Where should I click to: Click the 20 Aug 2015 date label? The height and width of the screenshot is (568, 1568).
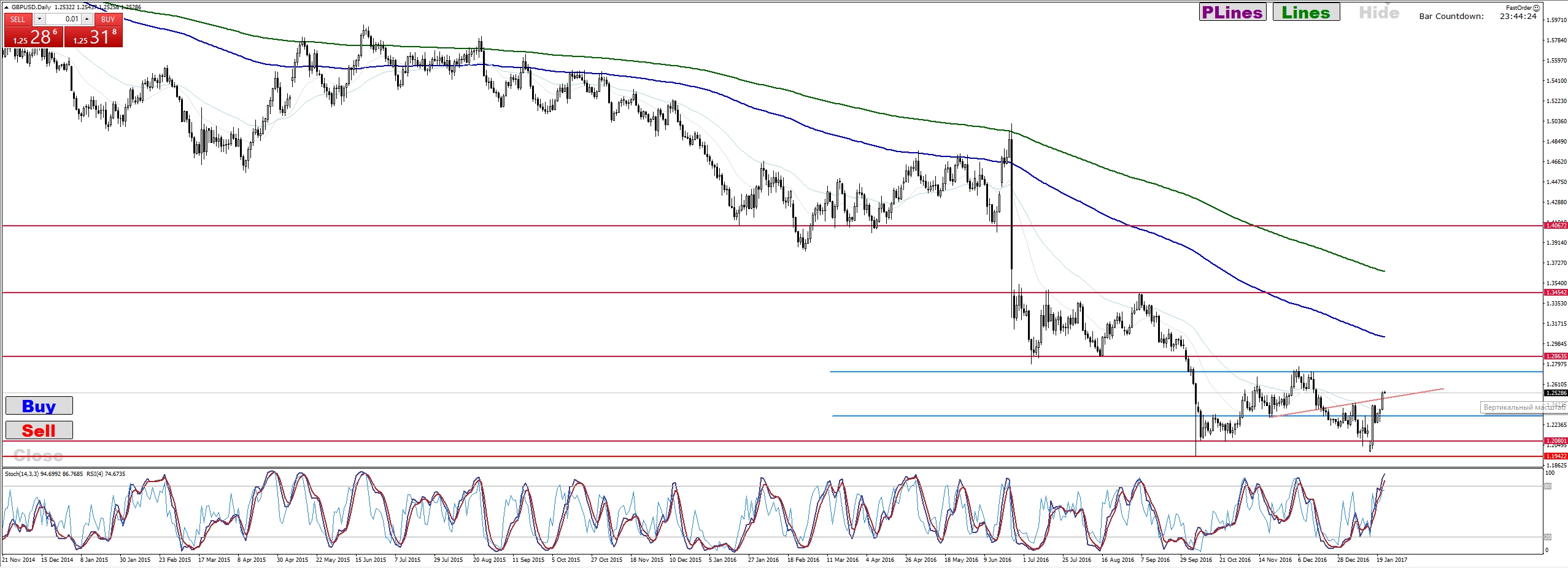[489, 560]
